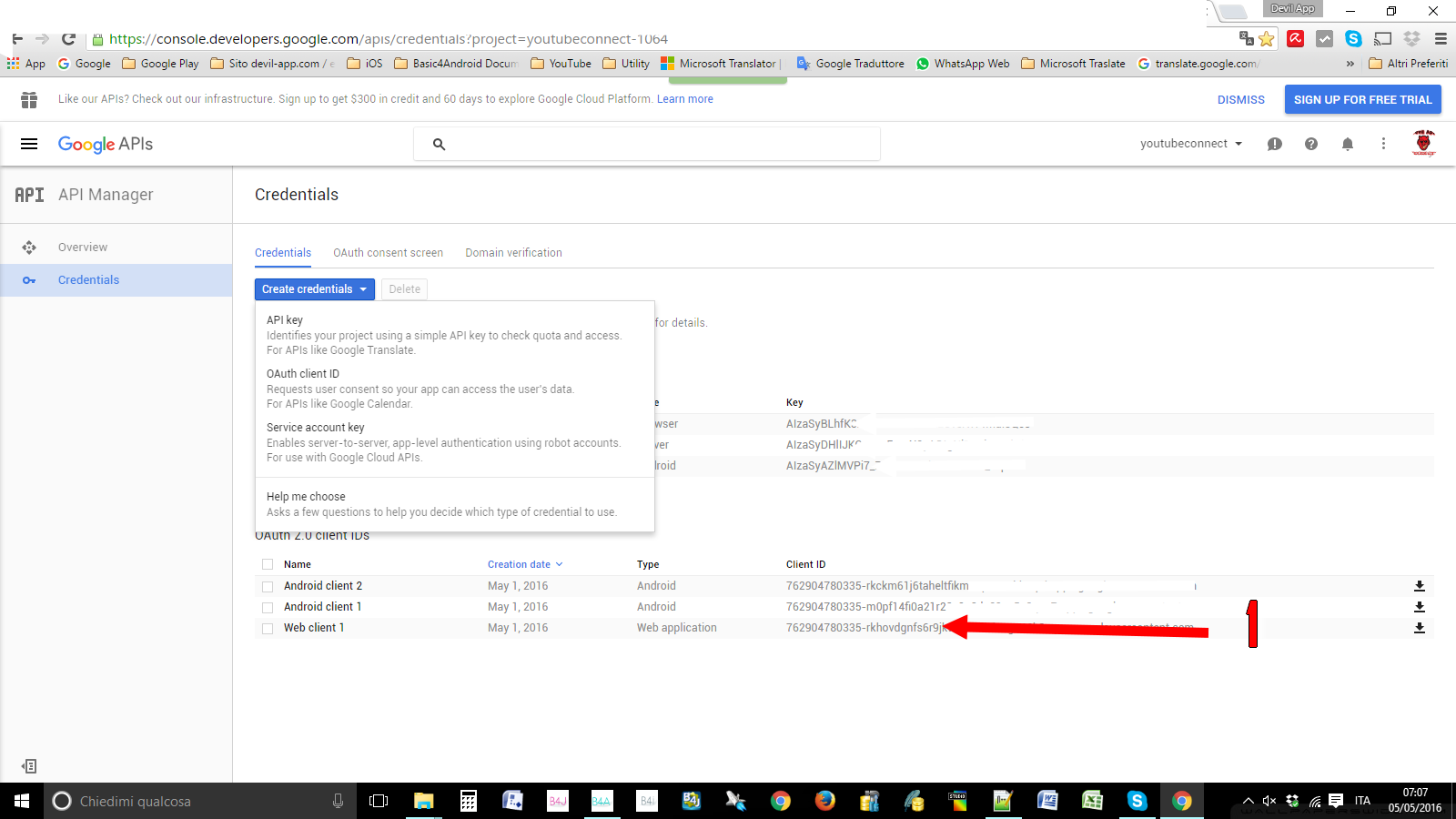Follow the Learn more link
This screenshot has width=1456, height=819.
coord(685,99)
